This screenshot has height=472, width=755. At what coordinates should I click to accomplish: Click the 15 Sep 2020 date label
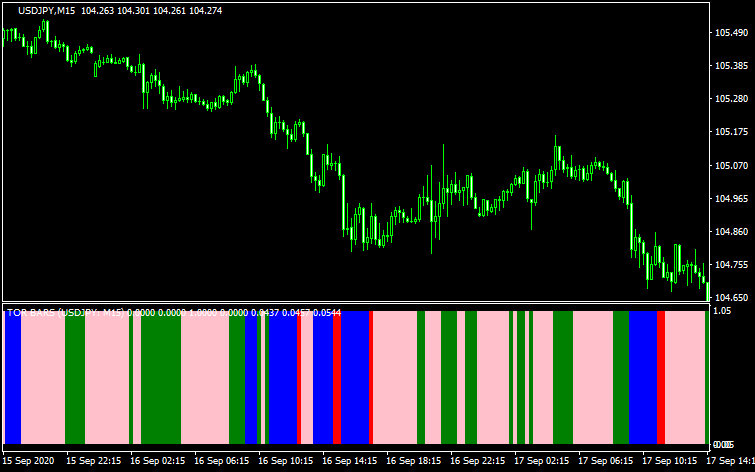point(30,461)
